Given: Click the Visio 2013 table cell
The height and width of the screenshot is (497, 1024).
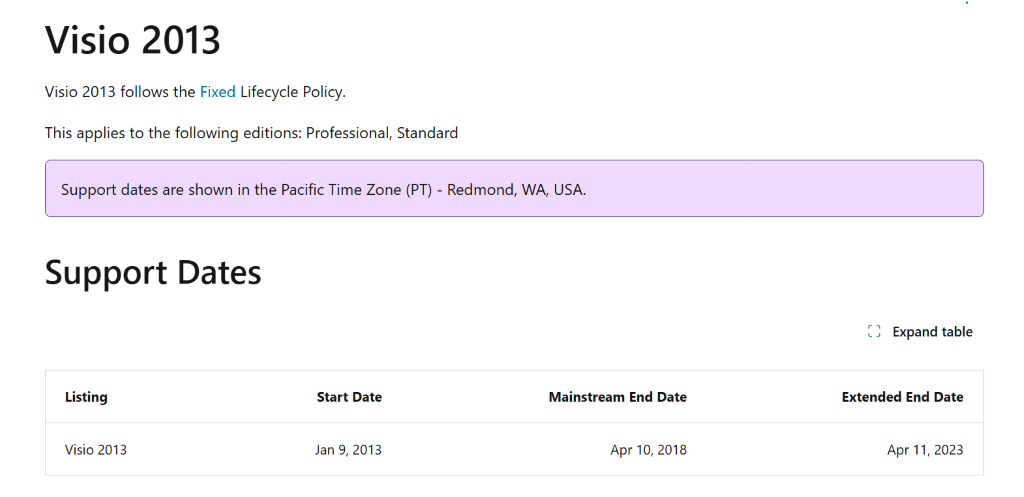Looking at the screenshot, I should point(96,450).
